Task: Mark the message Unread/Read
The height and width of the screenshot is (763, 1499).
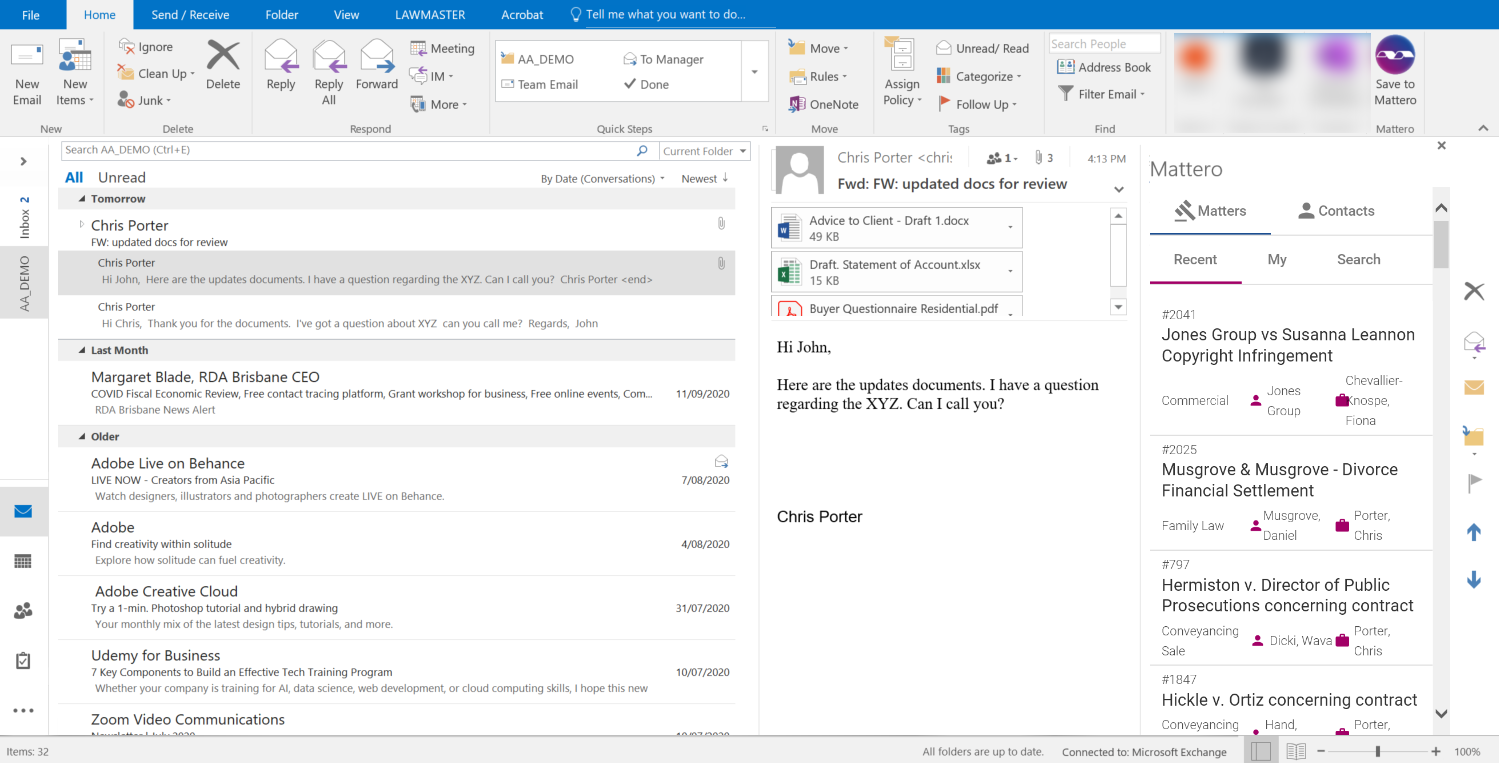Action: click(x=982, y=47)
